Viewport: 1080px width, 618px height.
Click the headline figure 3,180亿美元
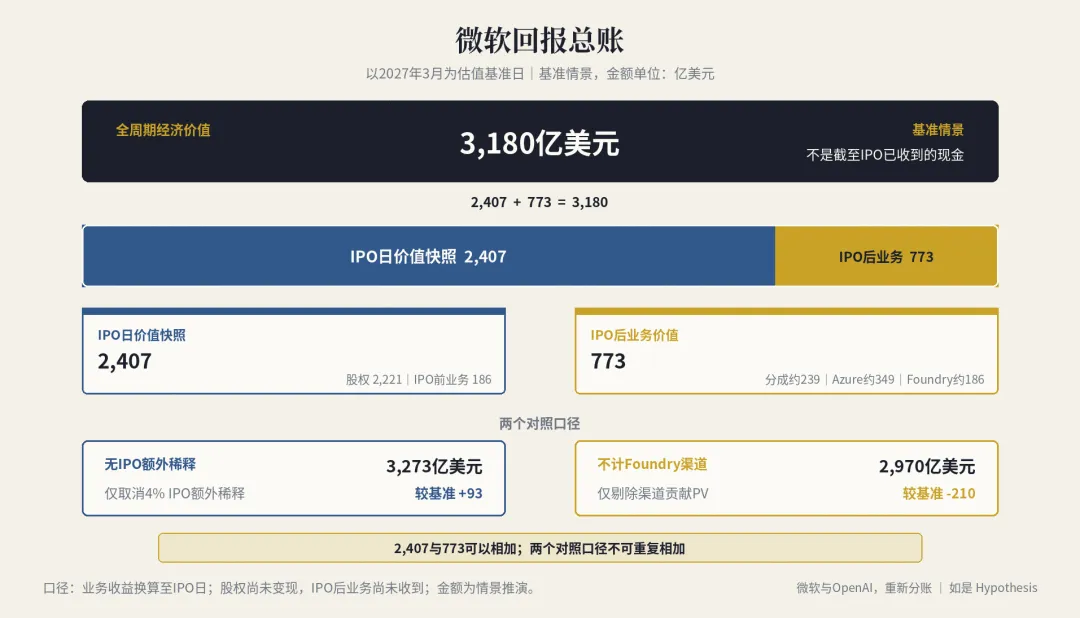point(539,143)
